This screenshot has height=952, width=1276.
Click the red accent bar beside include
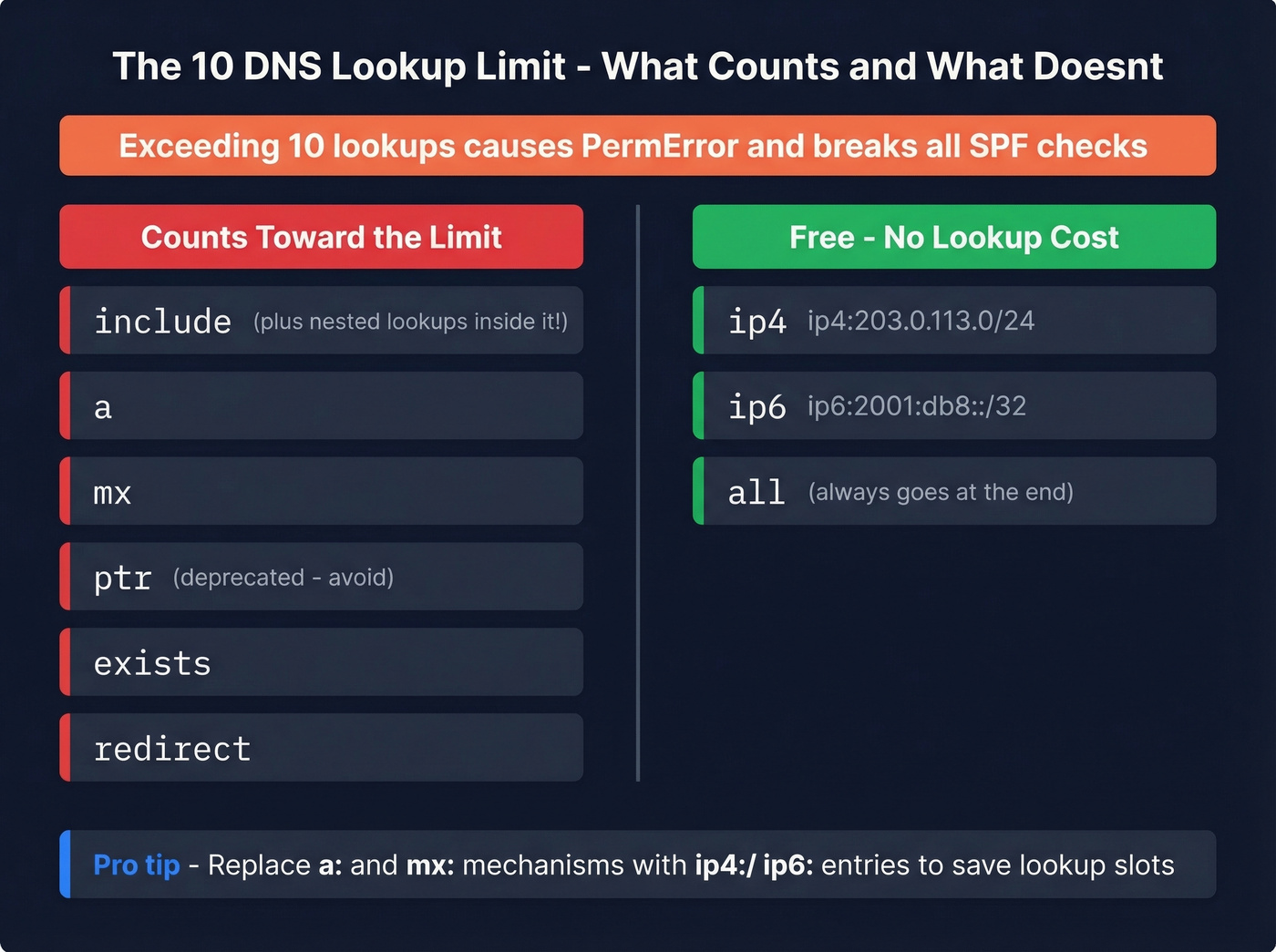pyautogui.click(x=65, y=321)
